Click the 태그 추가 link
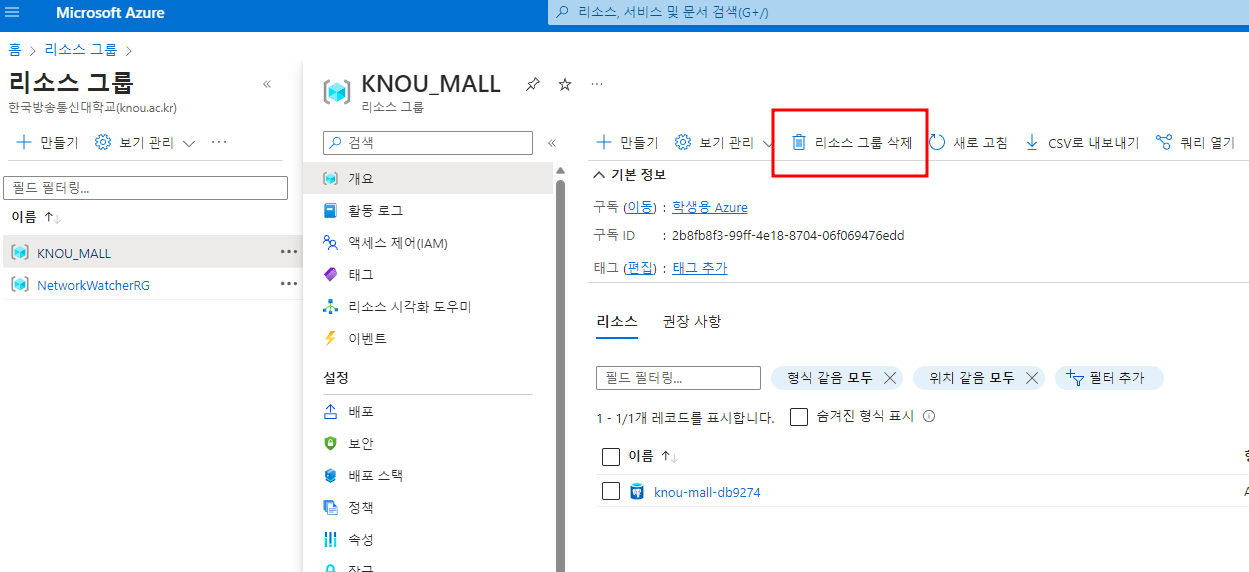Screen dimensions: 1249x572 [700, 268]
